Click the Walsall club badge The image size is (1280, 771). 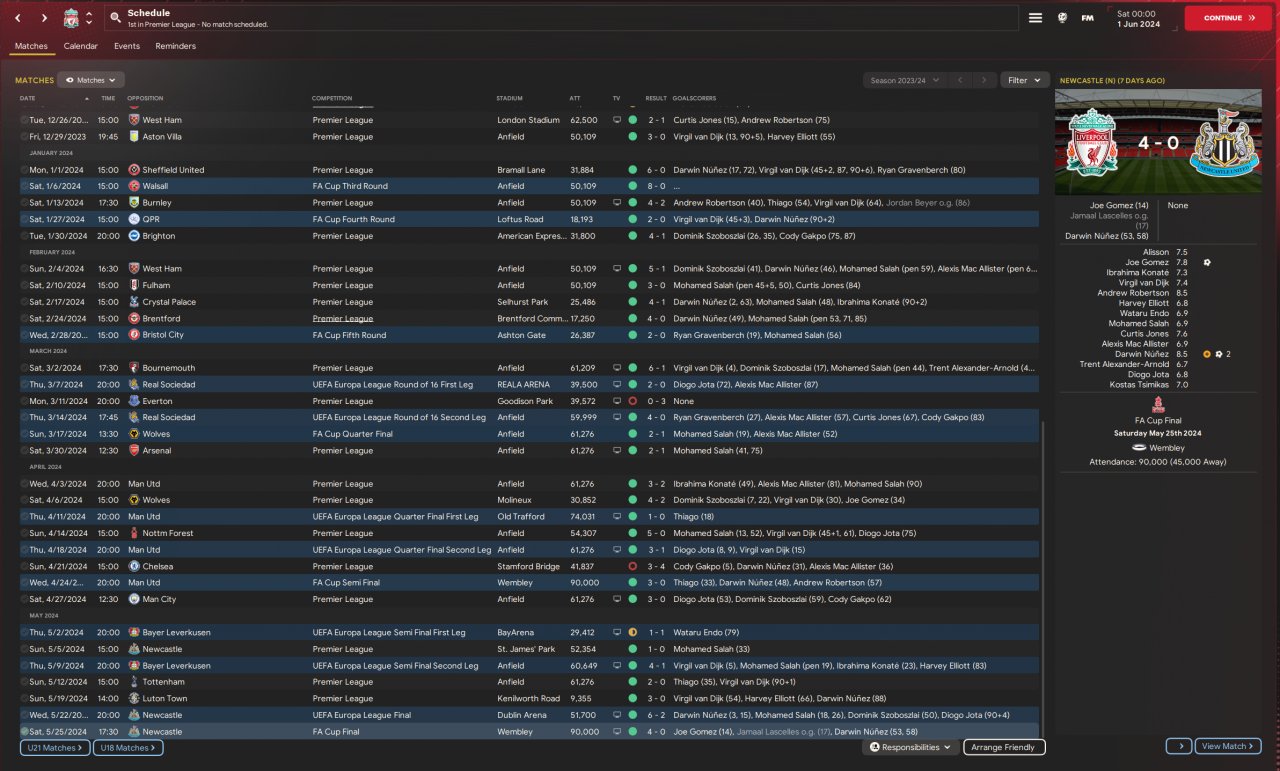point(134,186)
